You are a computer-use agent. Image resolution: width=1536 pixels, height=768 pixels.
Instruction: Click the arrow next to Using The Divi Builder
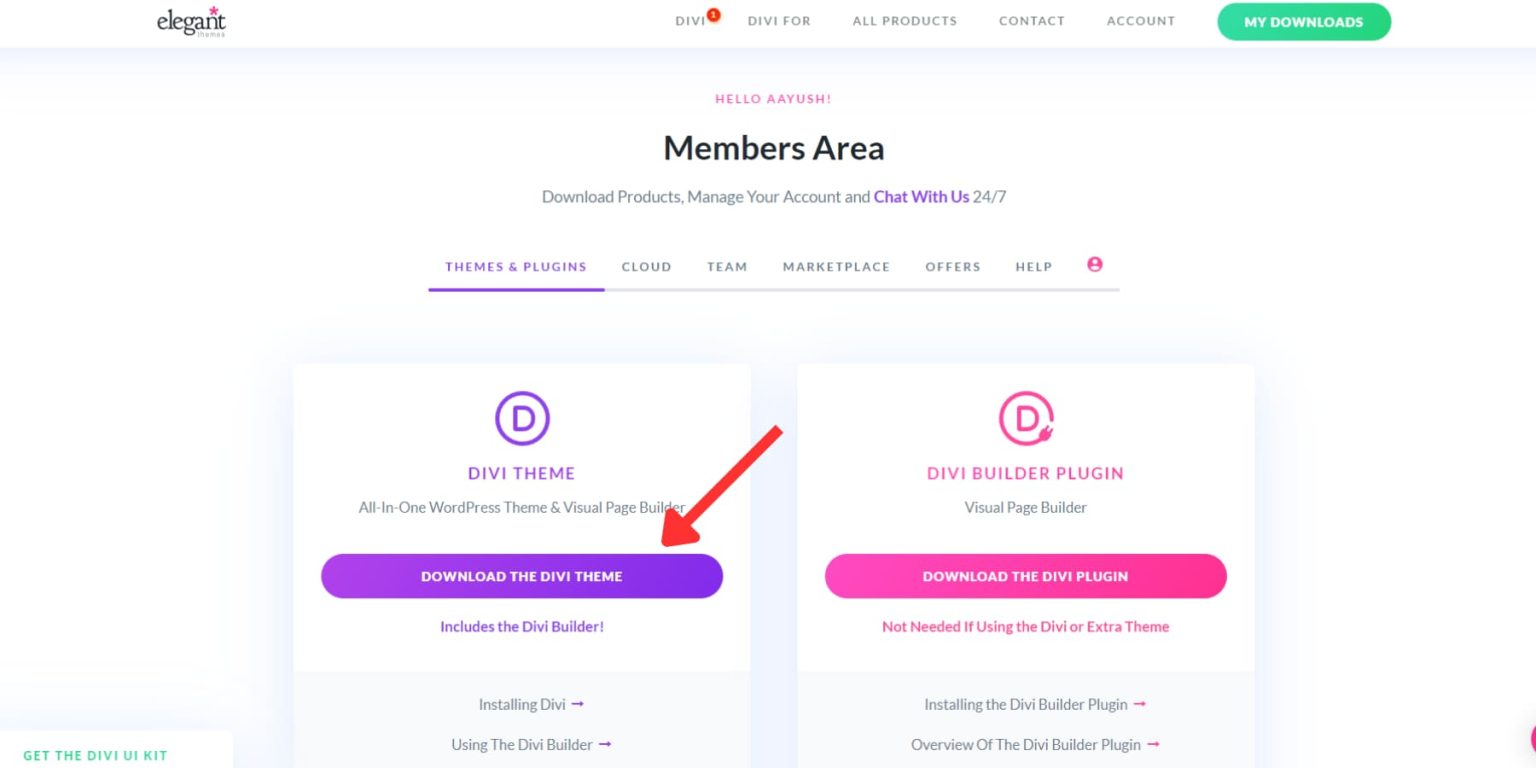point(607,744)
